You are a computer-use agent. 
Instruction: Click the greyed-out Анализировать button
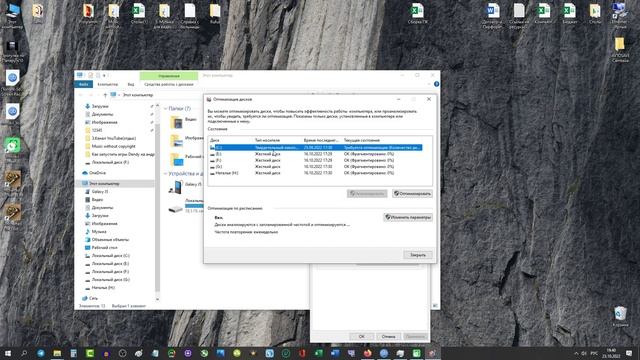pos(367,193)
